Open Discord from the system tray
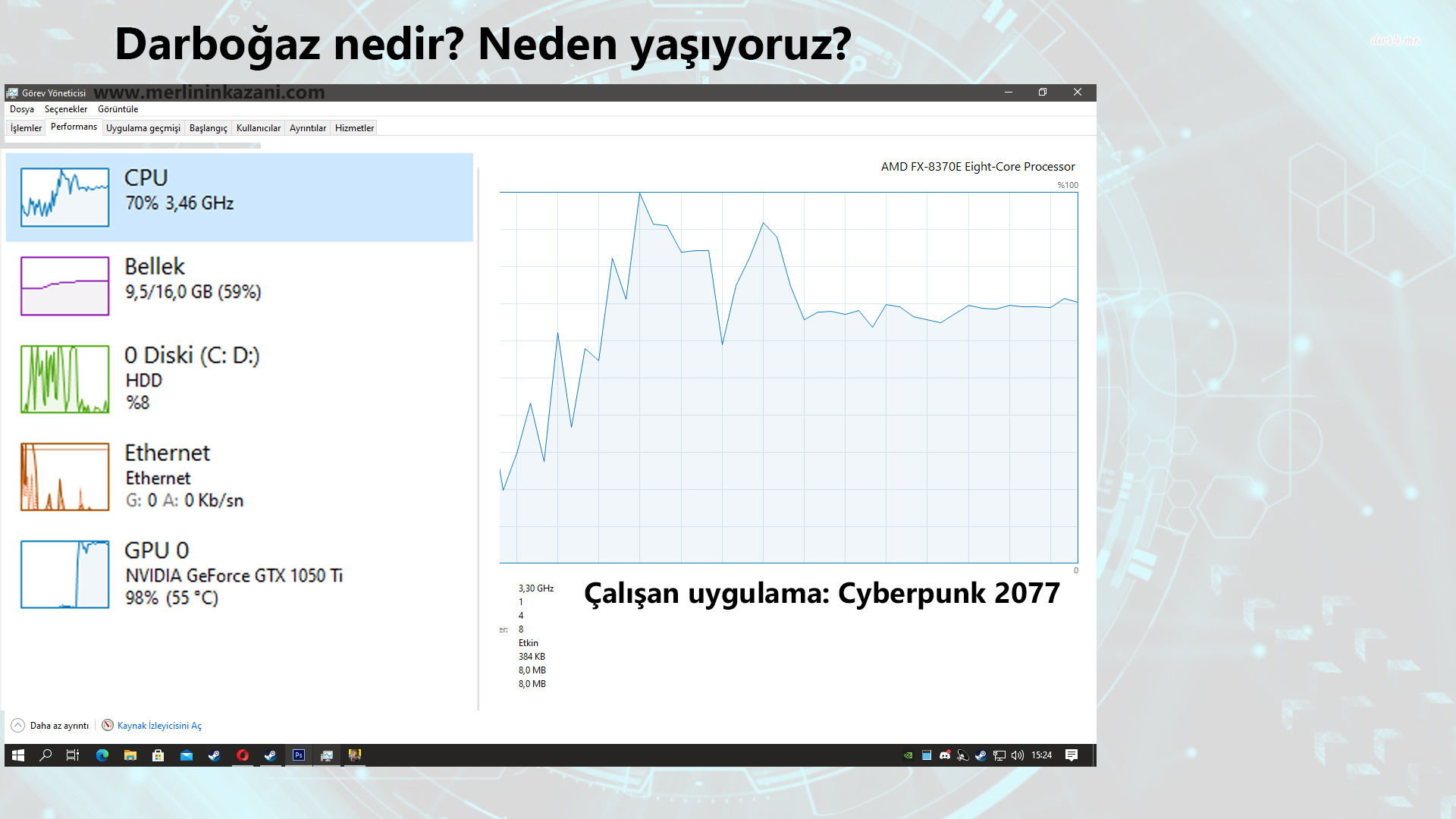Viewport: 1456px width, 819px height. coord(945,755)
